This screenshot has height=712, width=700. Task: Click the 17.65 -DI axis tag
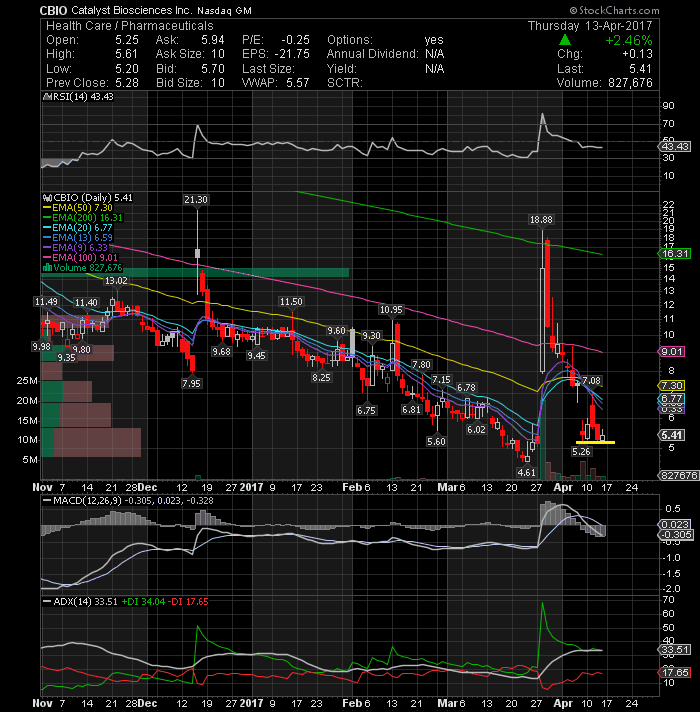[675, 672]
